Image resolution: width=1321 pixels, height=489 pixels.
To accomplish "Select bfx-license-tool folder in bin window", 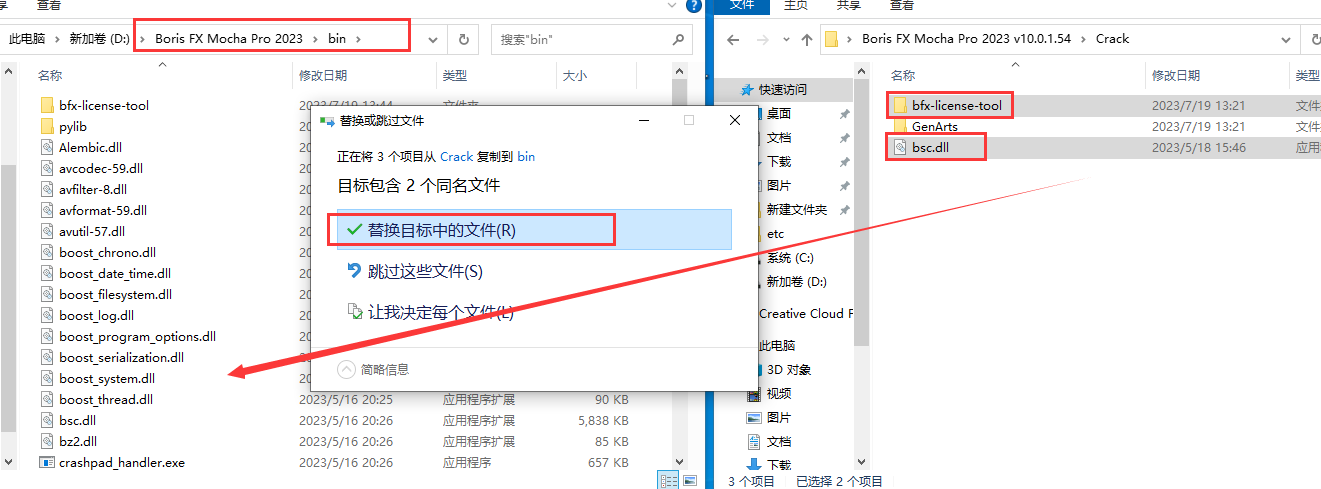I will 104,105.
